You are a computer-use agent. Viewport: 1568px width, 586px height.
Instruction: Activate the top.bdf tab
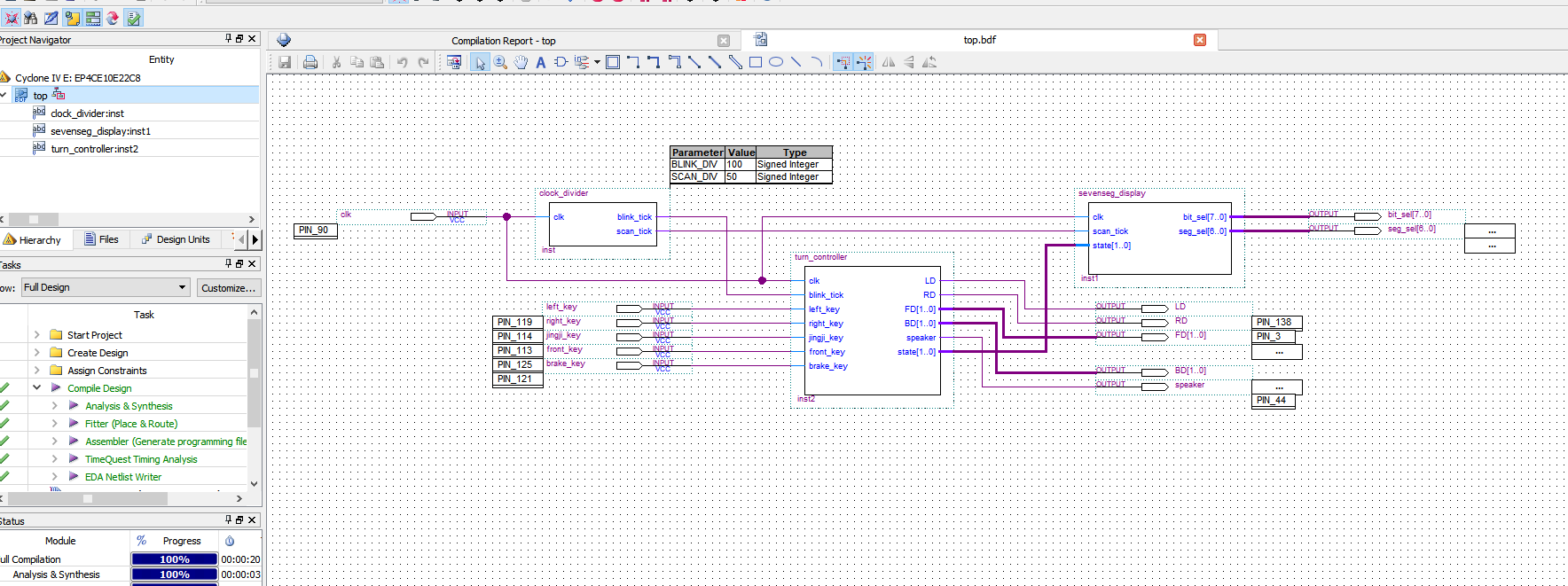[x=979, y=40]
